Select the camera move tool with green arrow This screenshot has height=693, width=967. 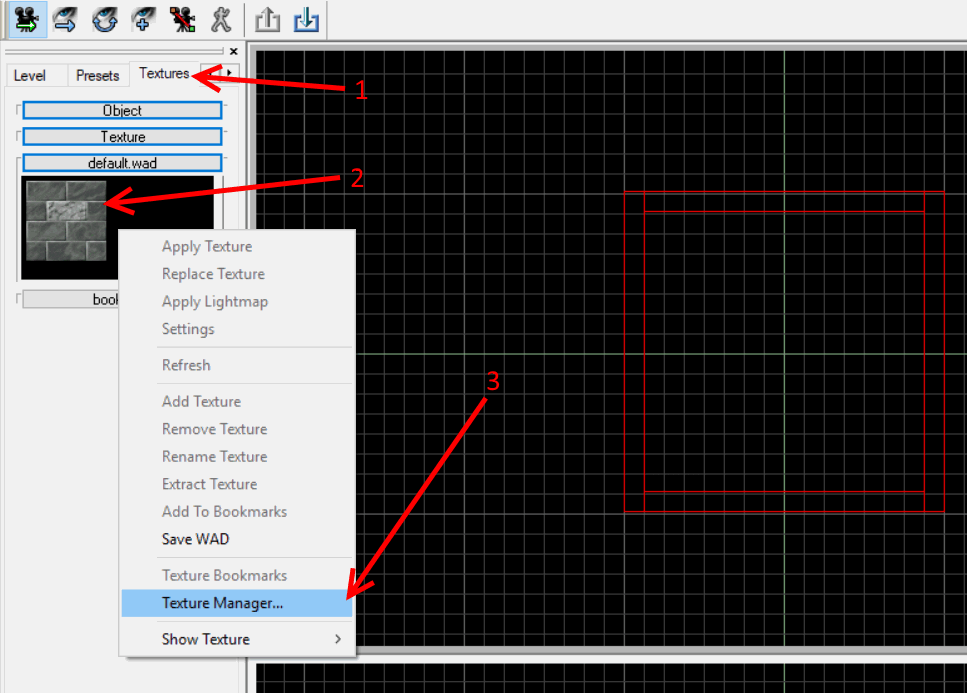pos(27,20)
